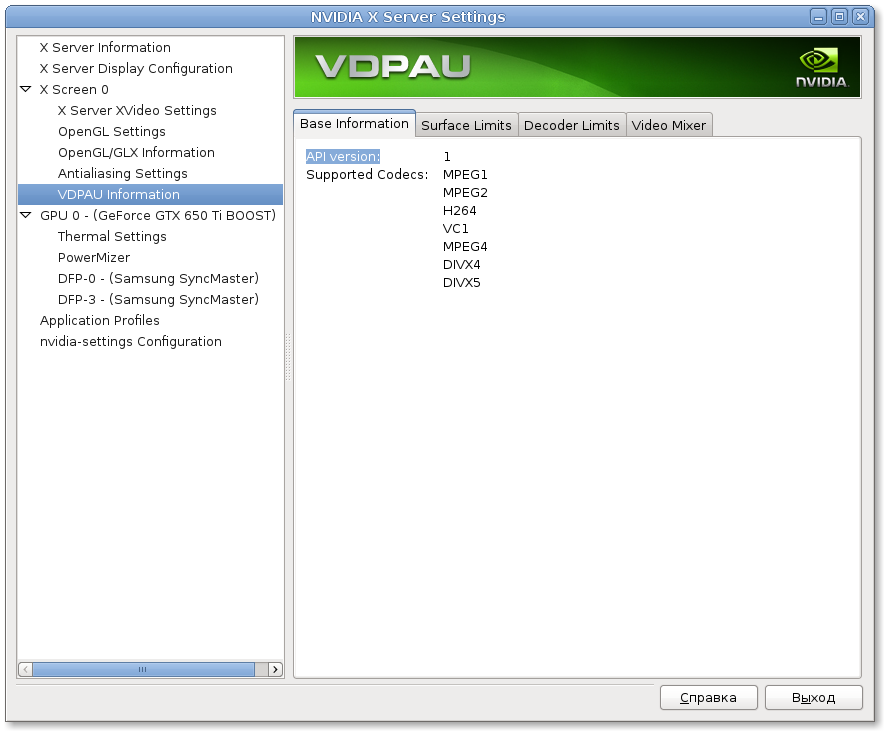
Task: Click the DIVX5 codec entry
Action: point(462,282)
